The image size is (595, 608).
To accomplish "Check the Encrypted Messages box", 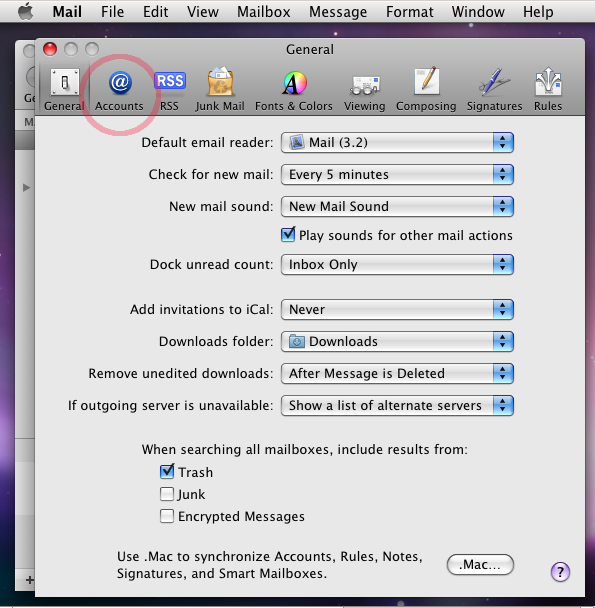I will [167, 516].
